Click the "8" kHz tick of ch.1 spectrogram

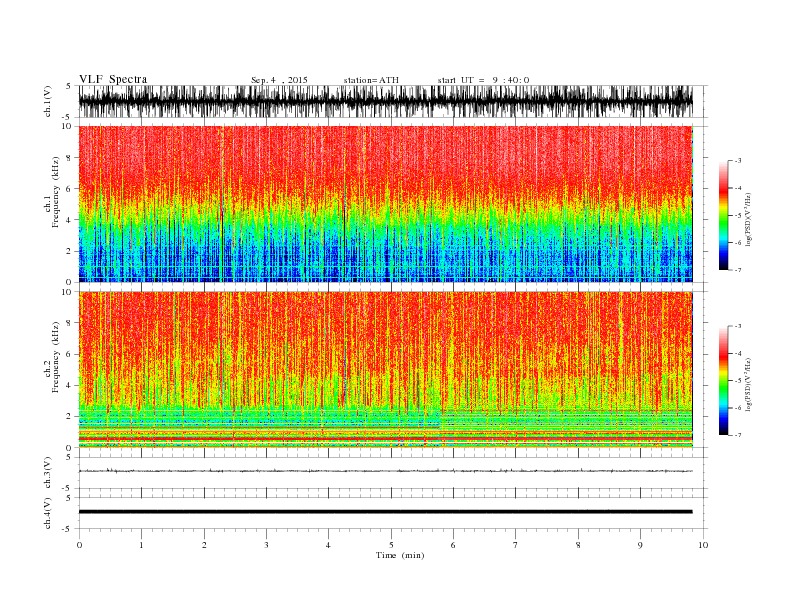[70, 158]
